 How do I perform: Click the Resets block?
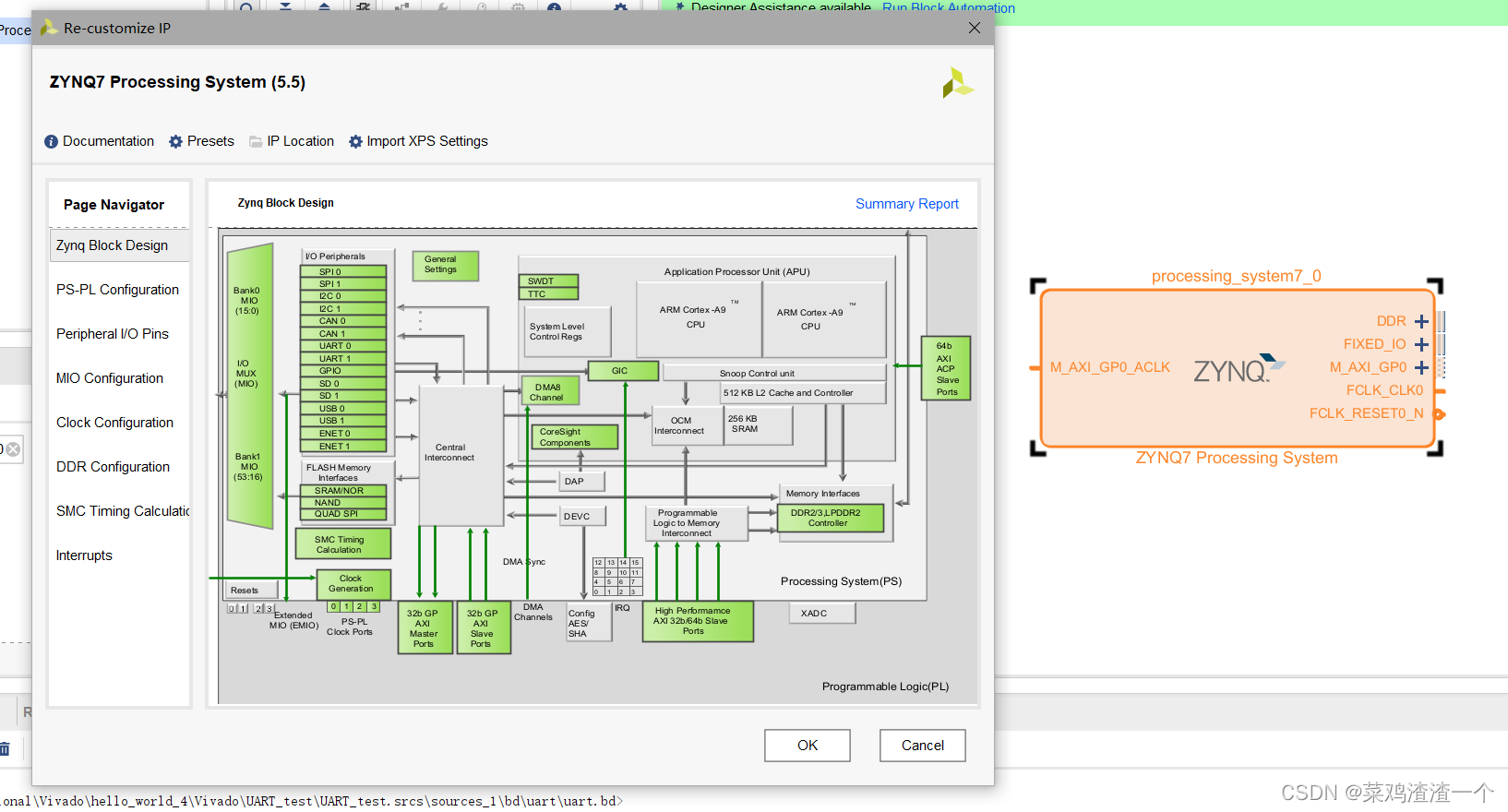252,591
